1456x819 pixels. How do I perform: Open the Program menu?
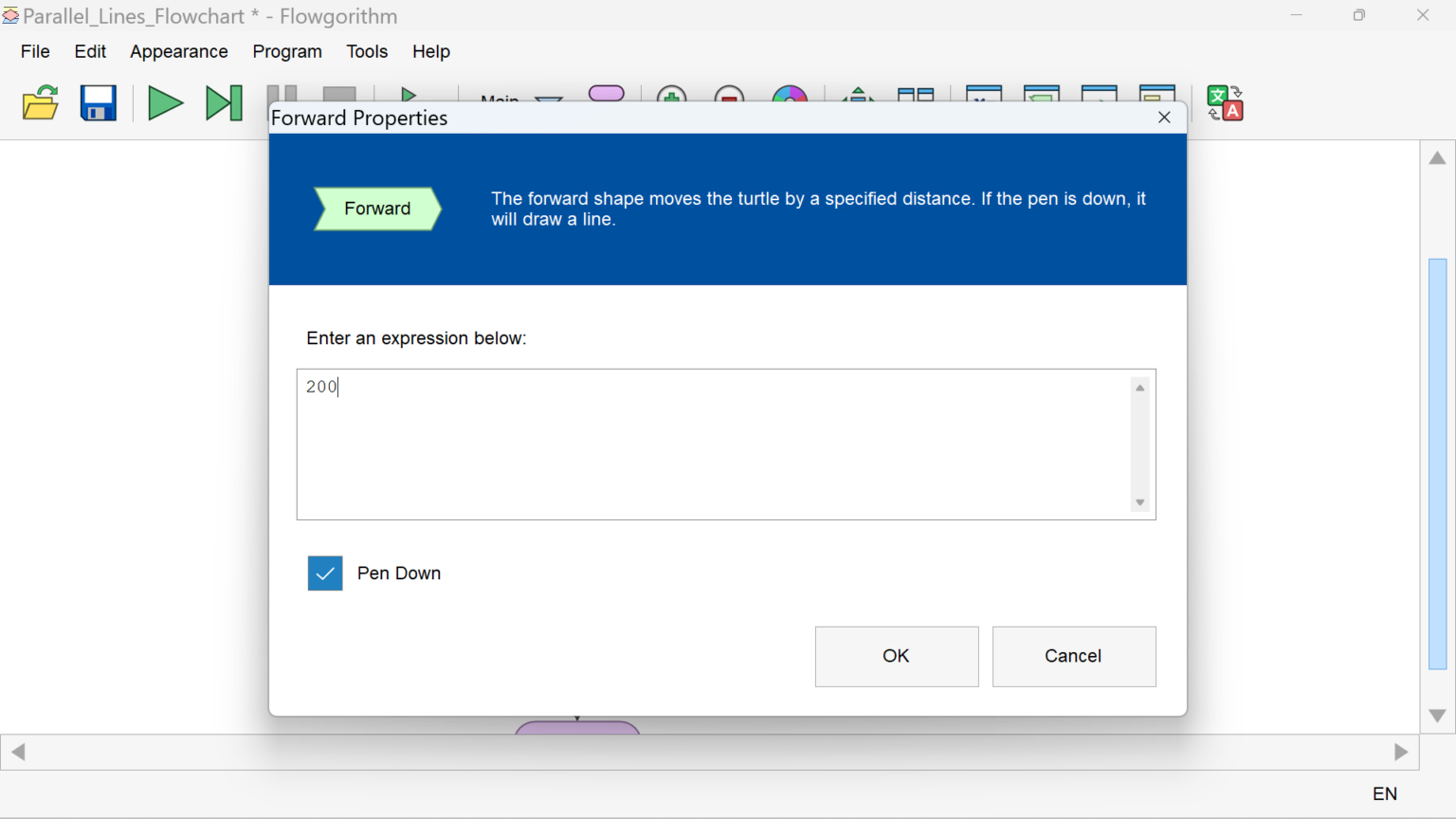click(x=287, y=51)
